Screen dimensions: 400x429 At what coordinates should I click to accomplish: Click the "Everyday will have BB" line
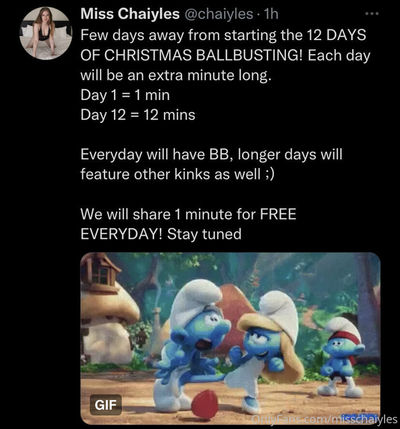click(x=211, y=155)
